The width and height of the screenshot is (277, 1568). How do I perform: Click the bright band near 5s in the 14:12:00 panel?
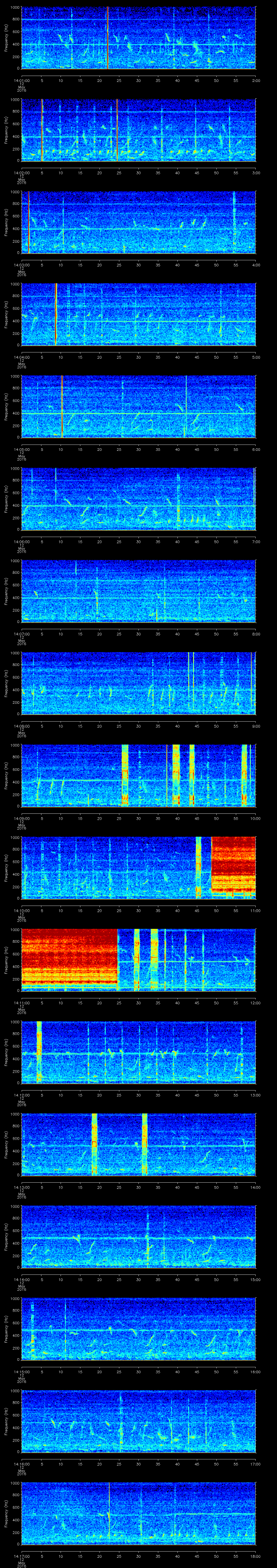click(39, 1052)
